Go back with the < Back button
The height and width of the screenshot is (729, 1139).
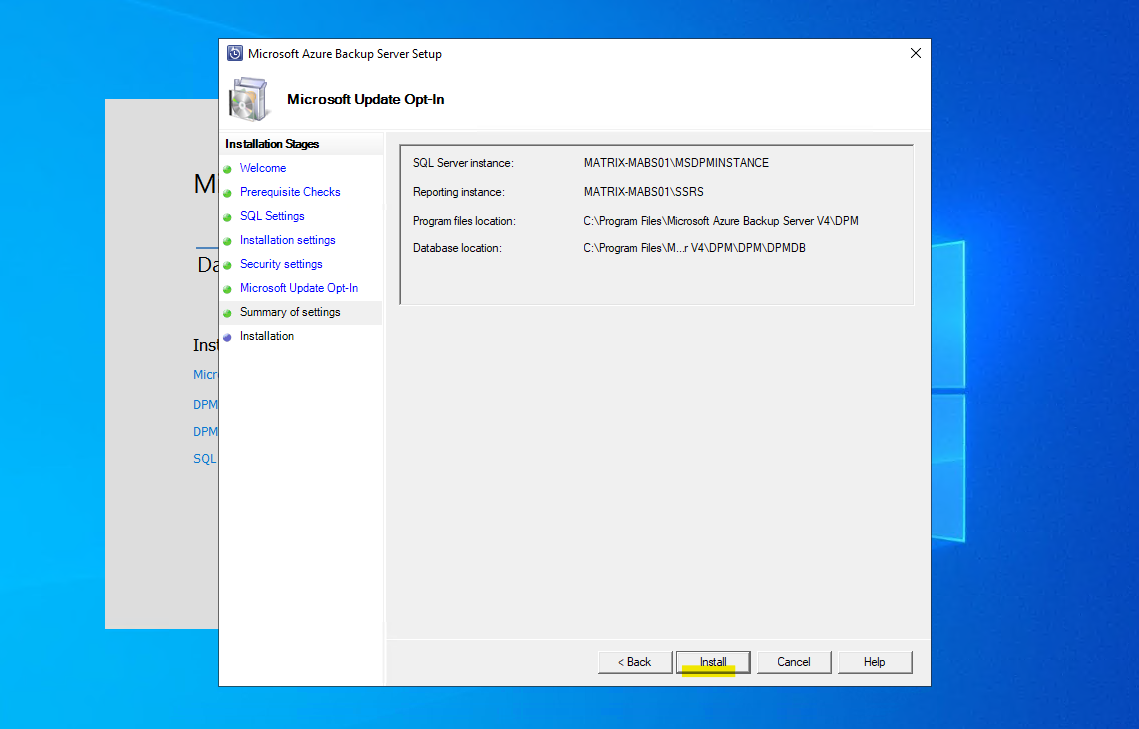(x=635, y=662)
